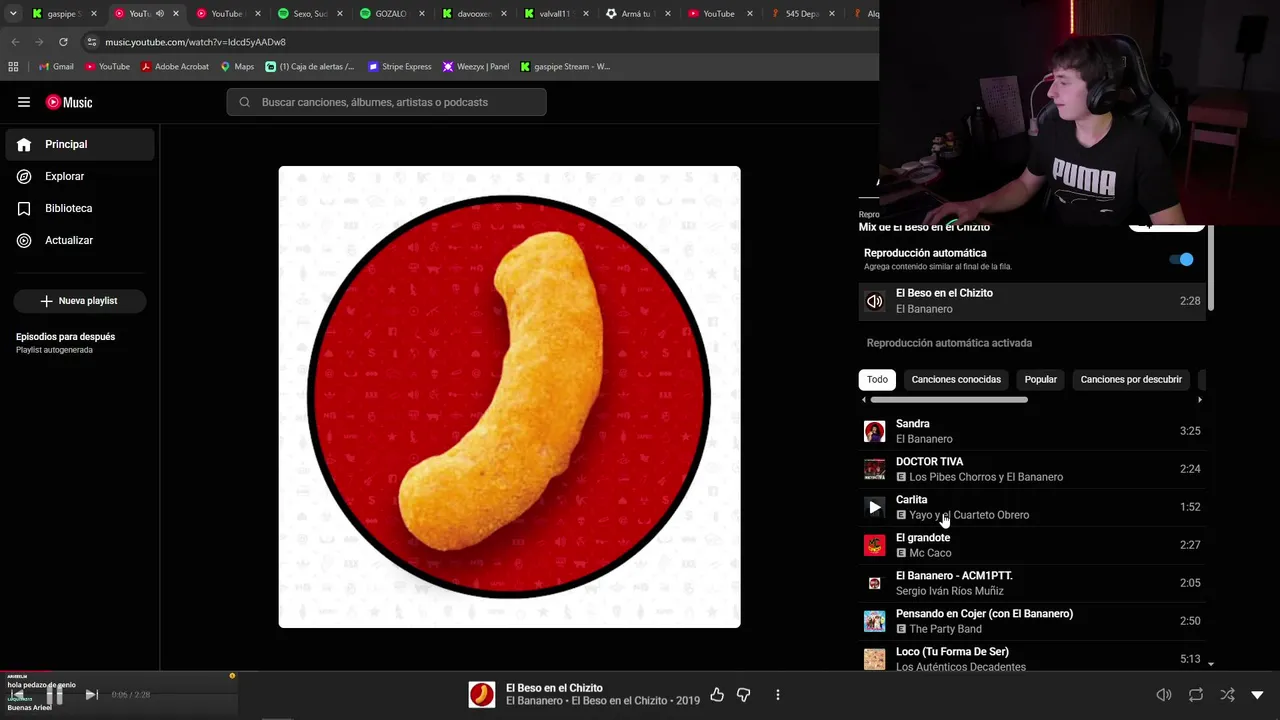The height and width of the screenshot is (720, 1280).
Task: Switch to the GOZALO browser tab
Action: tap(391, 14)
